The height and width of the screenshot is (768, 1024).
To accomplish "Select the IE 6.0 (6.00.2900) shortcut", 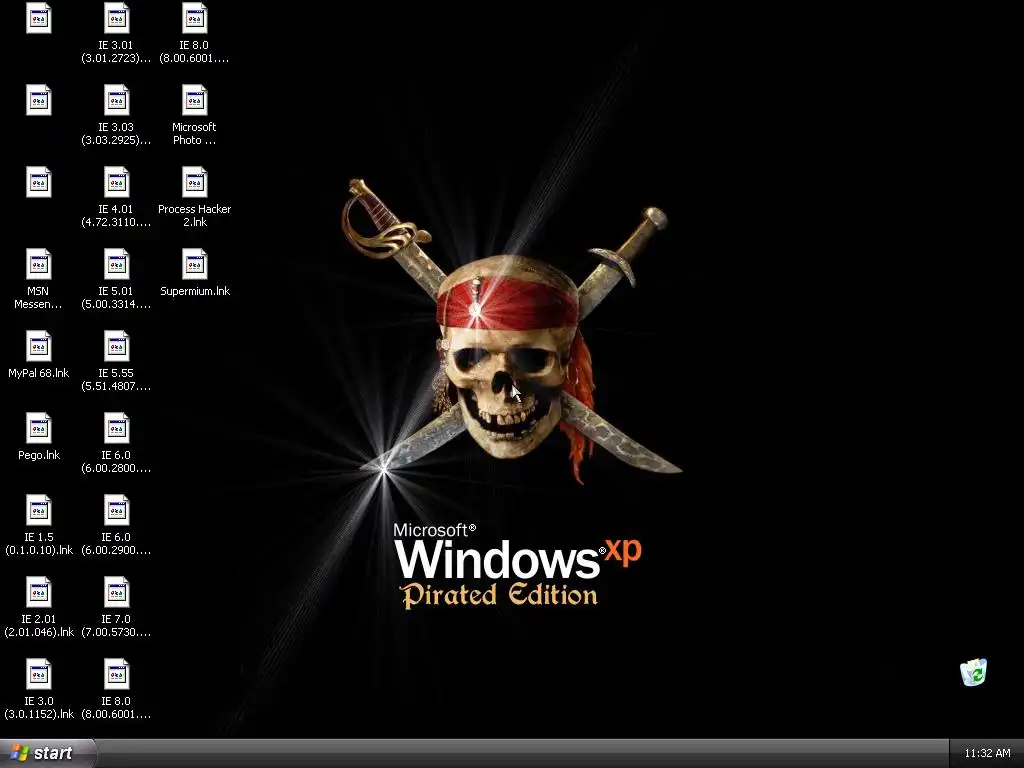I will (x=116, y=511).
